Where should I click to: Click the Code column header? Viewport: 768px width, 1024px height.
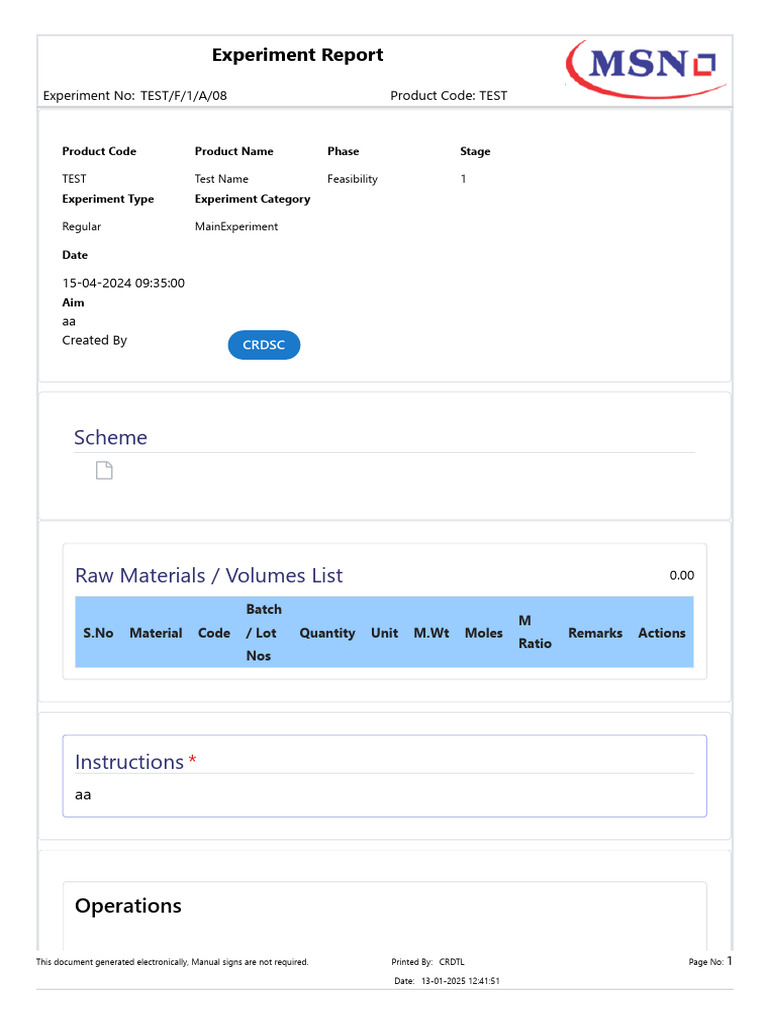pos(214,633)
